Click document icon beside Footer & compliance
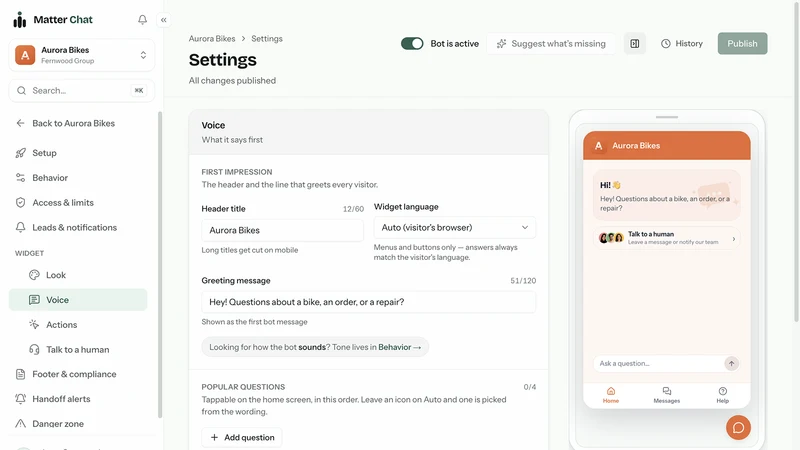Viewport: 800px width, 450px height. (20, 374)
